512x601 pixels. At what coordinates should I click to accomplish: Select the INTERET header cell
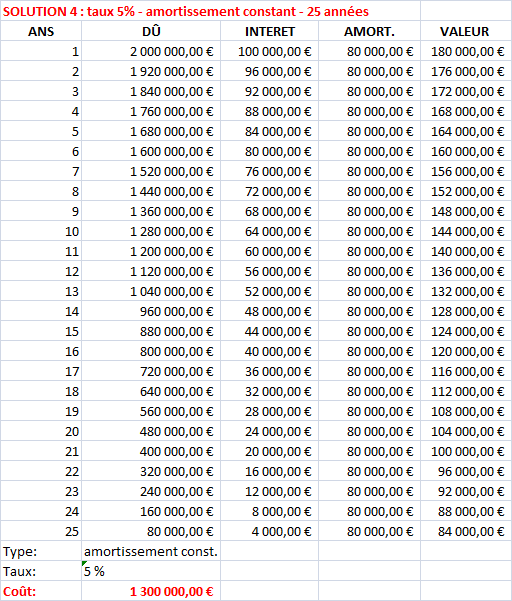click(x=269, y=31)
